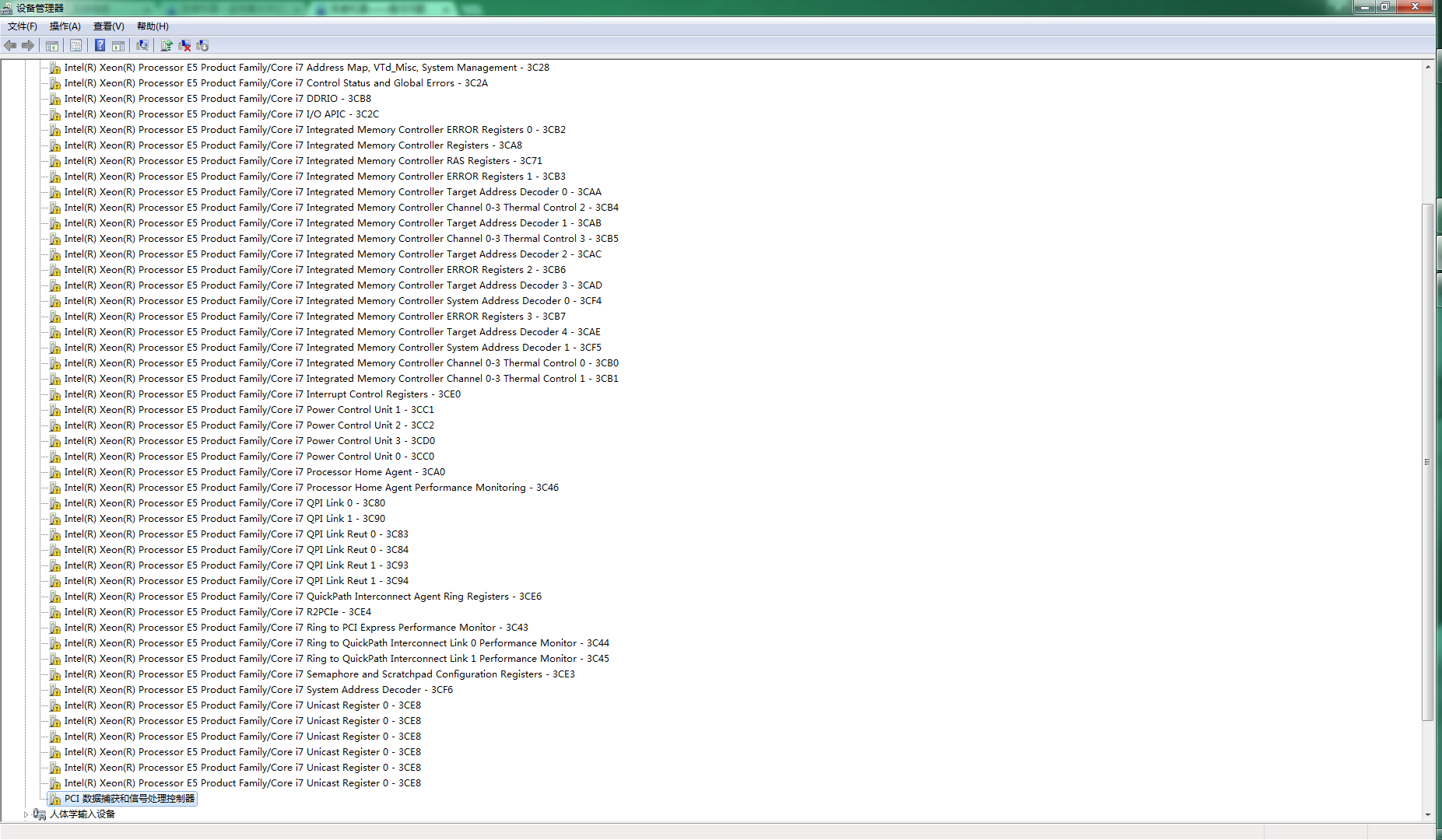The height and width of the screenshot is (840, 1442).
Task: Scan for hardware changes toolbar icon
Action: coord(142,46)
